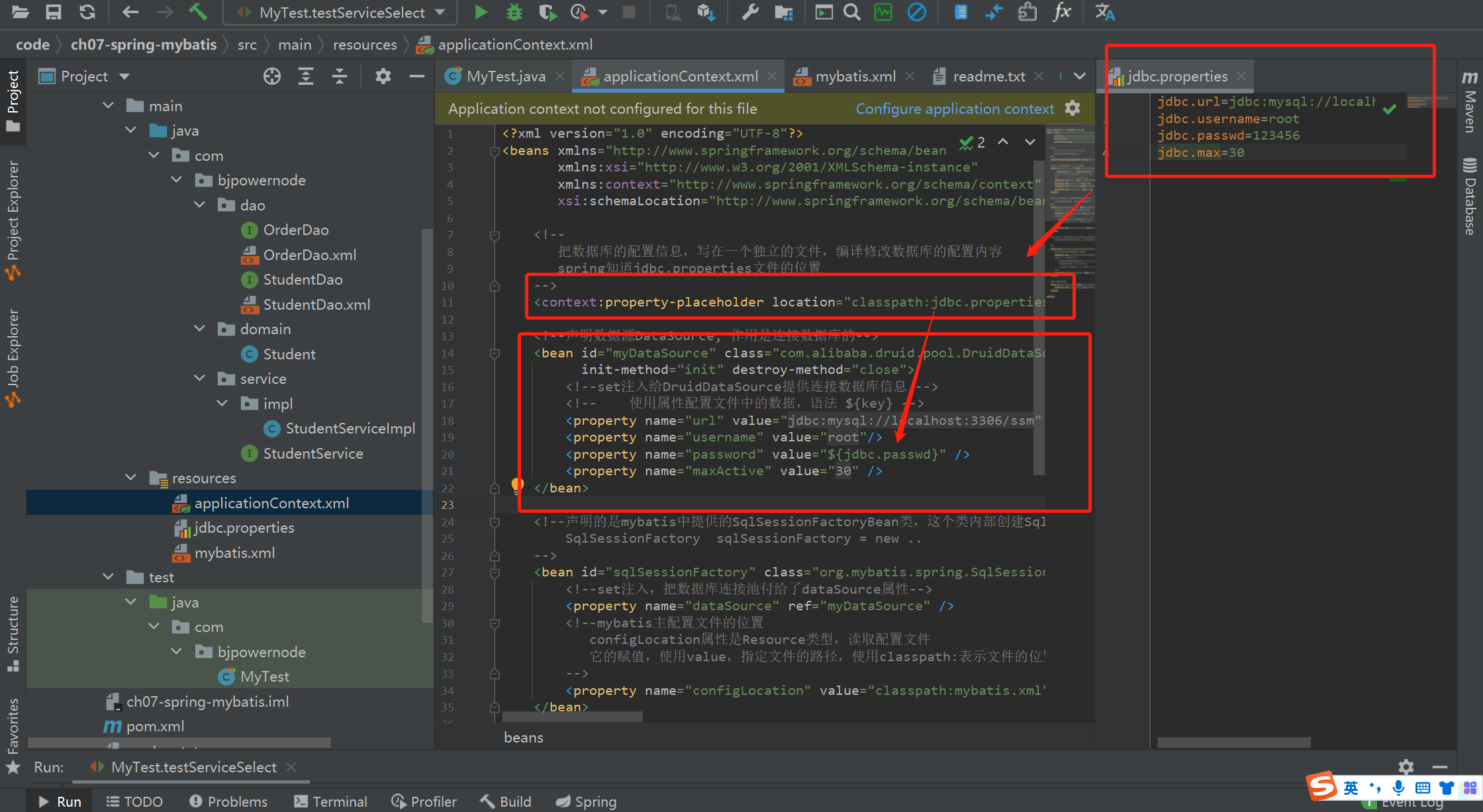Image resolution: width=1483 pixels, height=812 pixels.
Task: Click the editor horizontal scrollbar
Action: [x=572, y=717]
